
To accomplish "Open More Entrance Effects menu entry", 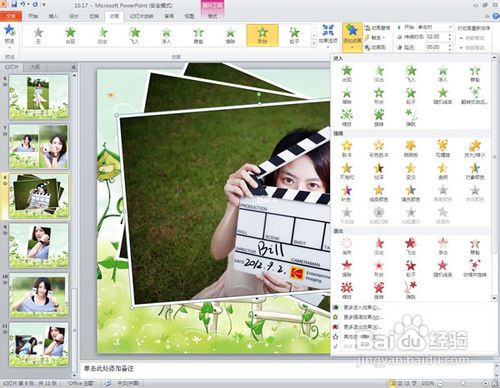I will pyautogui.click(x=363, y=307).
